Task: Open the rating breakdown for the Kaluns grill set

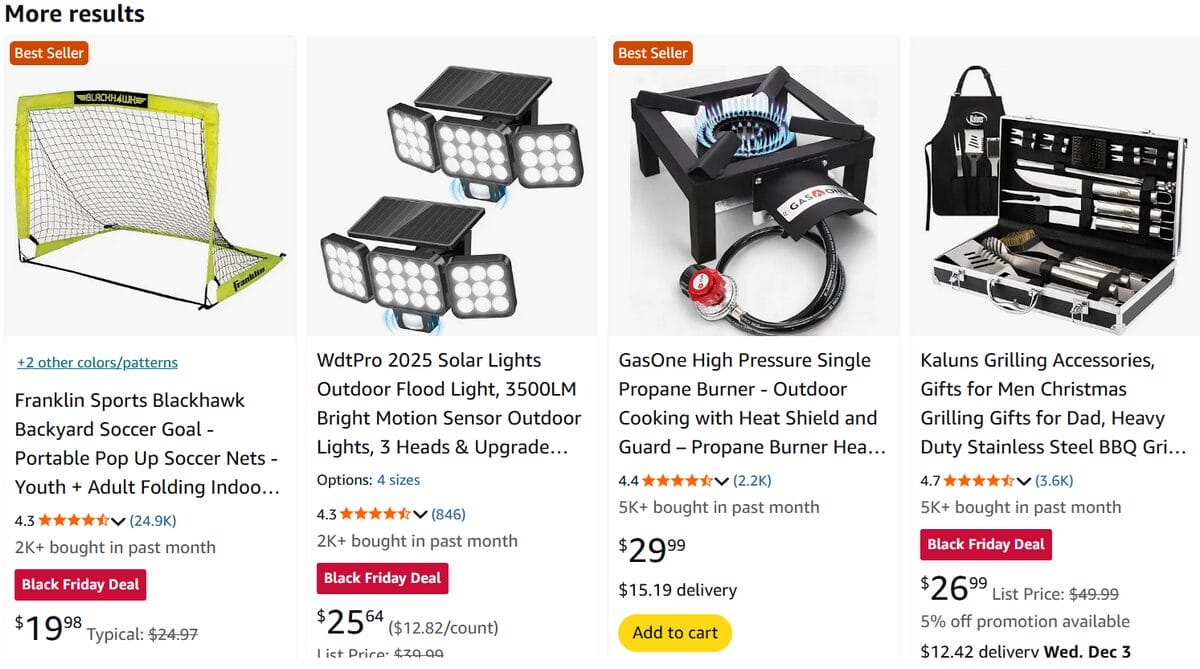Action: tap(1022, 480)
